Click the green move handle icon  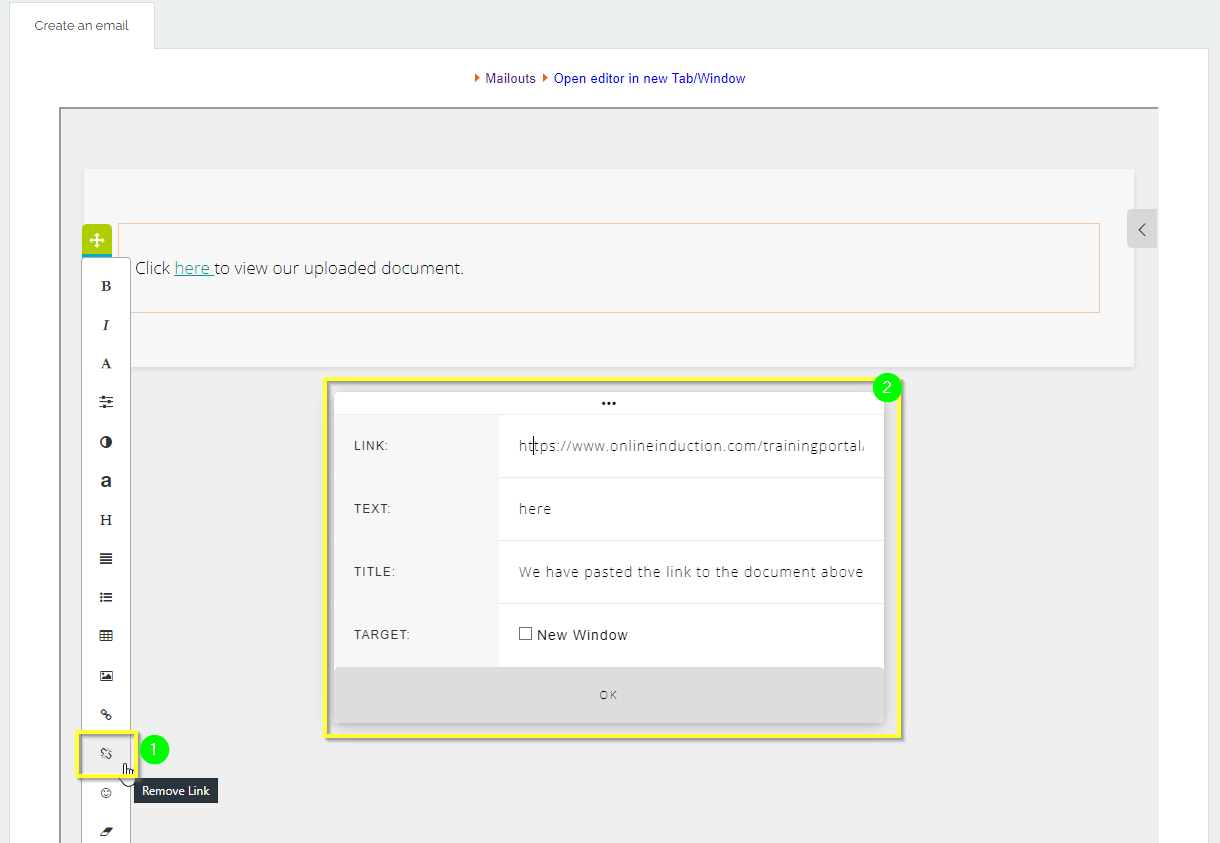point(97,240)
